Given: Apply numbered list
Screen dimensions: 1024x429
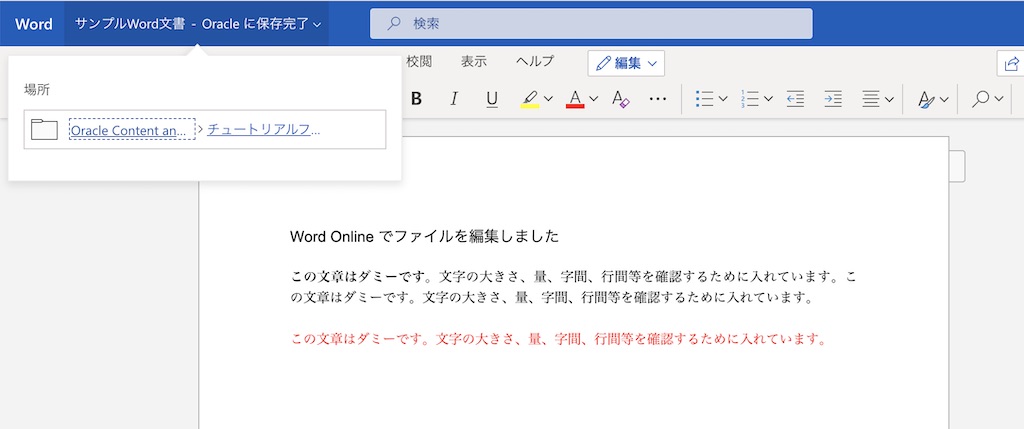Looking at the screenshot, I should pos(750,99).
